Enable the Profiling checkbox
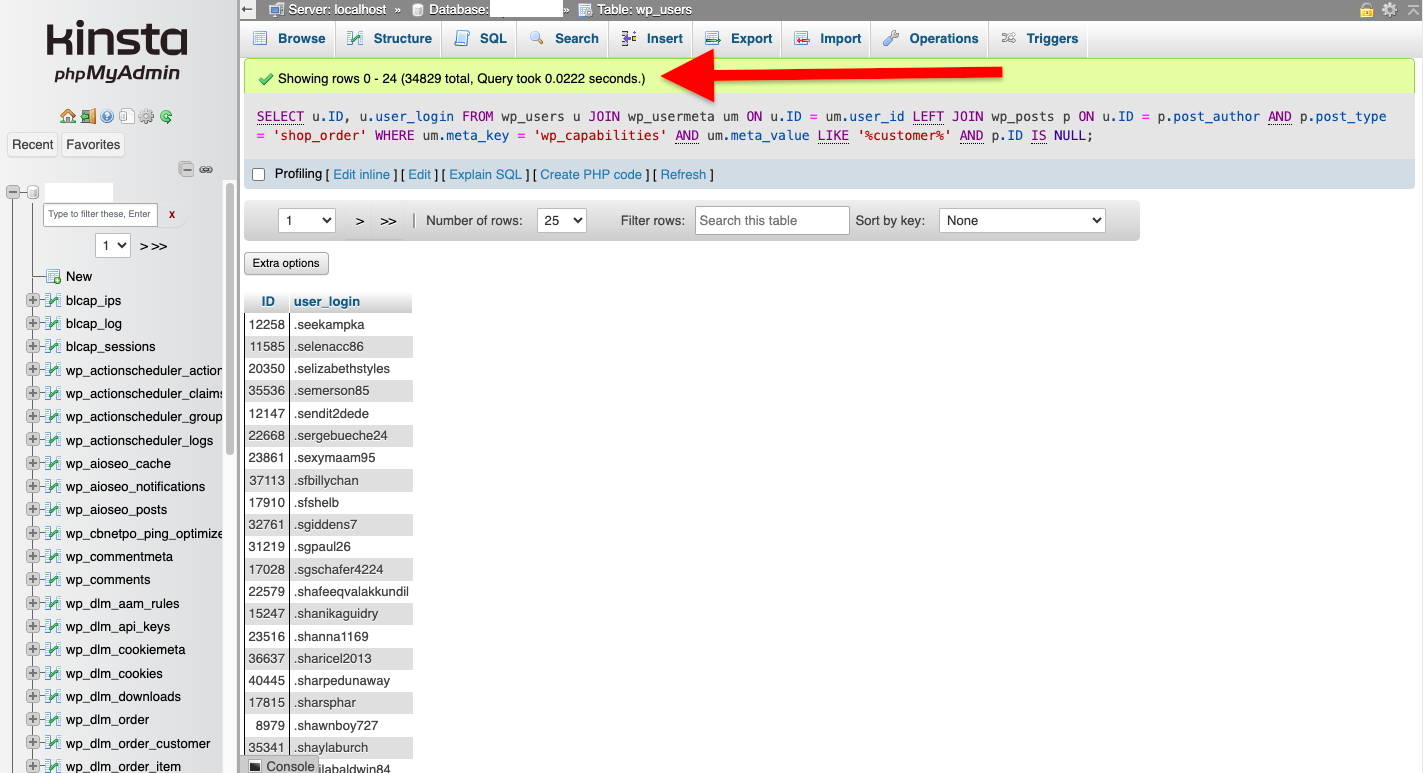This screenshot has width=1423, height=773. click(259, 174)
